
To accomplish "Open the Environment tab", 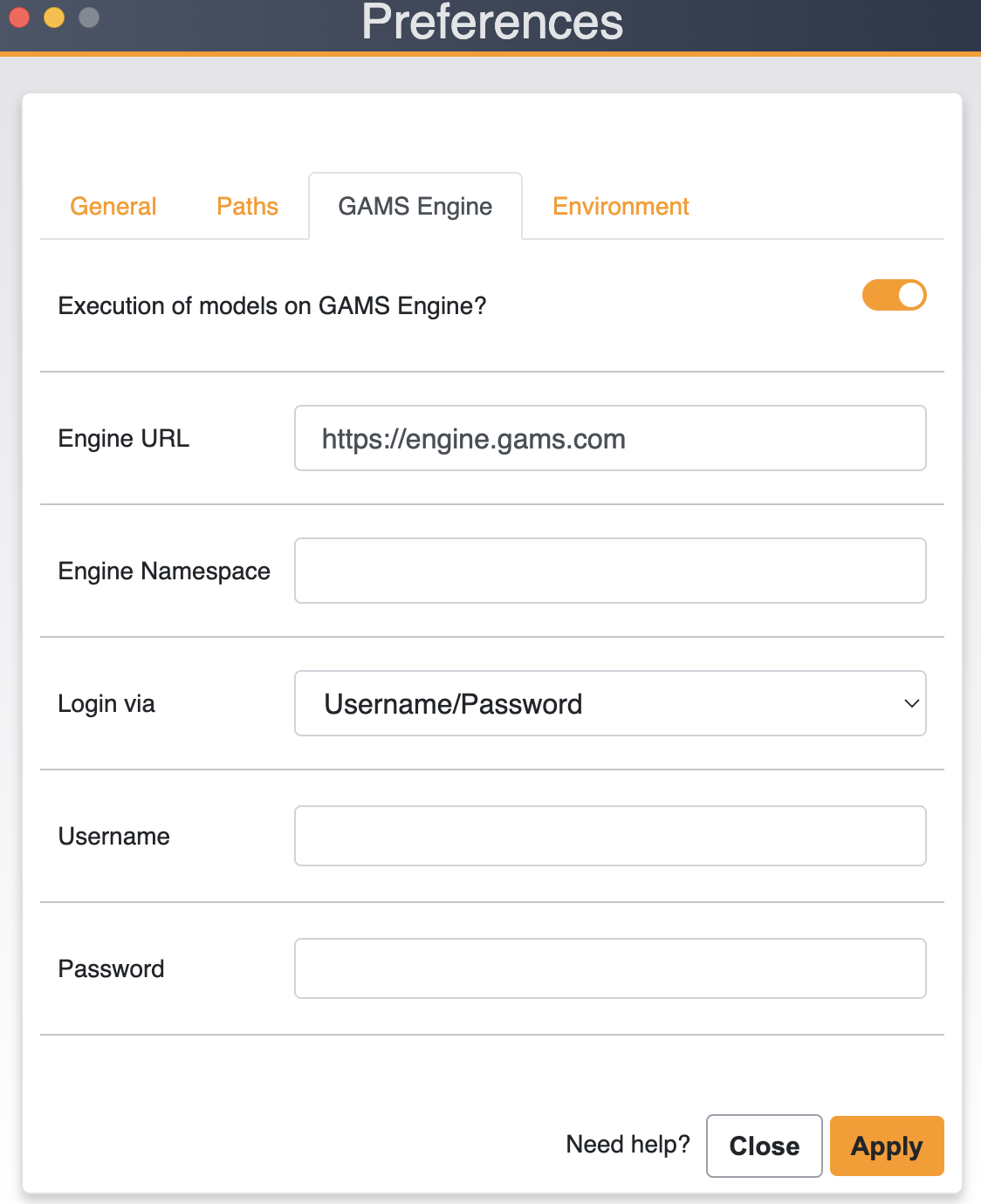I will [620, 206].
